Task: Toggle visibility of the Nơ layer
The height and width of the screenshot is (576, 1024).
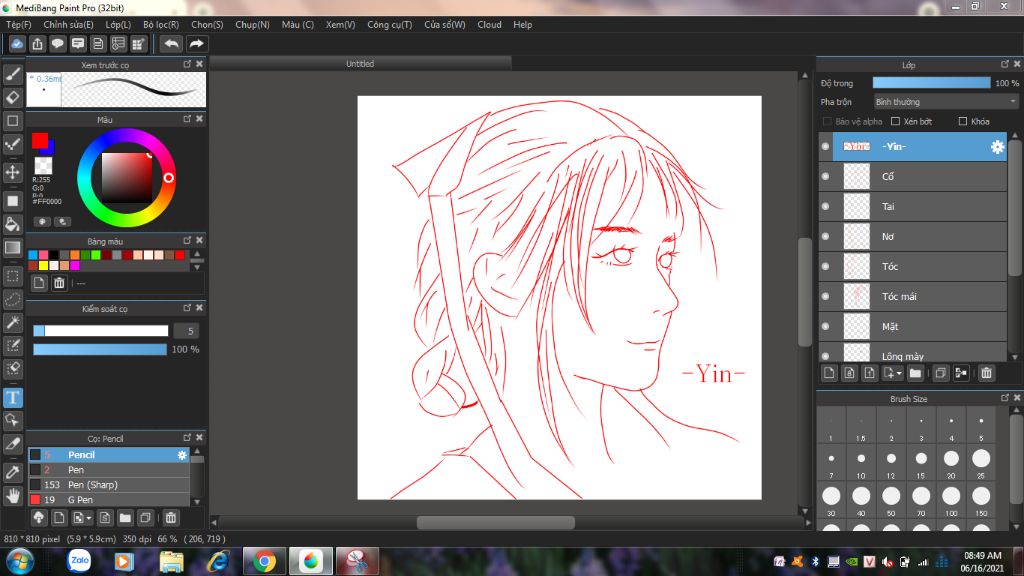Action: (x=825, y=236)
